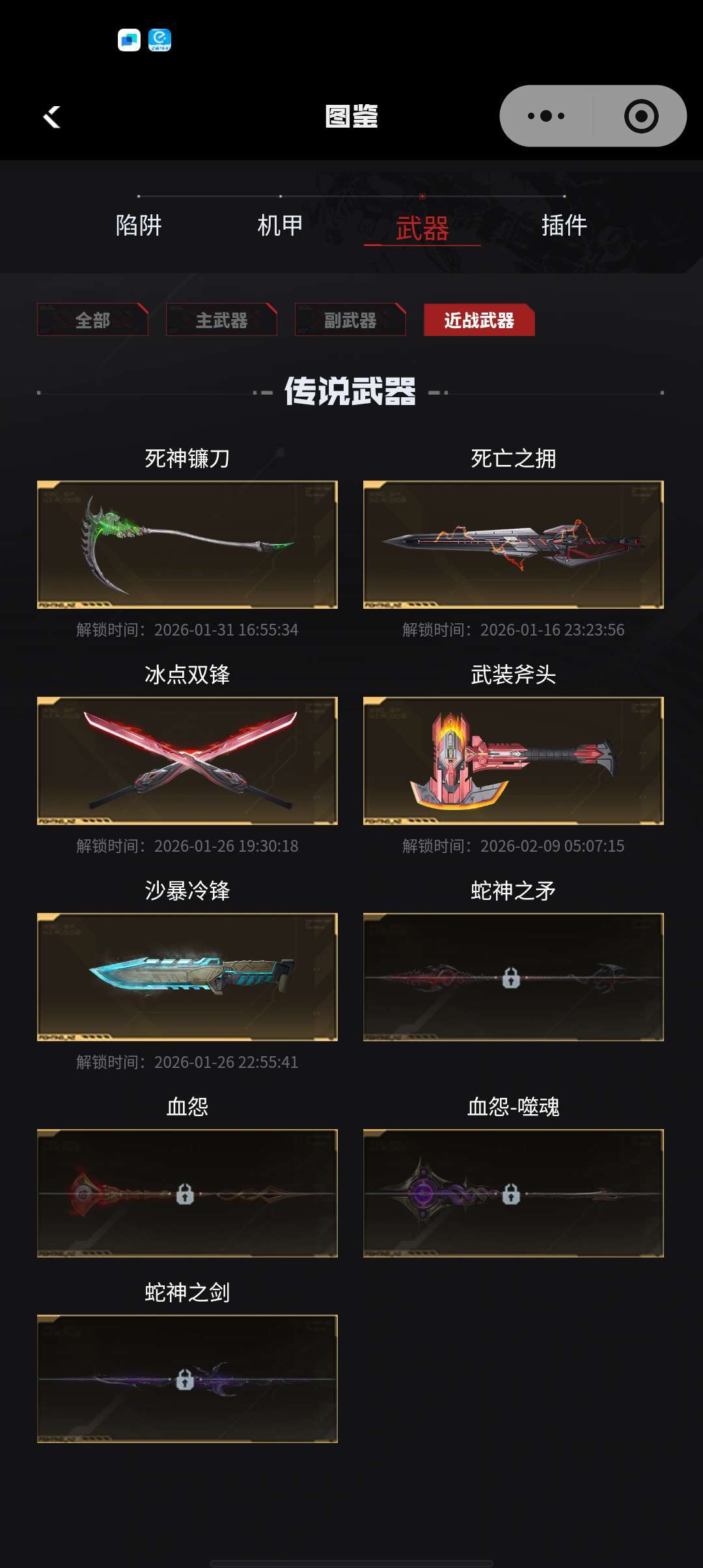Switch to the 插件 tab
Image resolution: width=703 pixels, height=1568 pixels.
point(564,225)
